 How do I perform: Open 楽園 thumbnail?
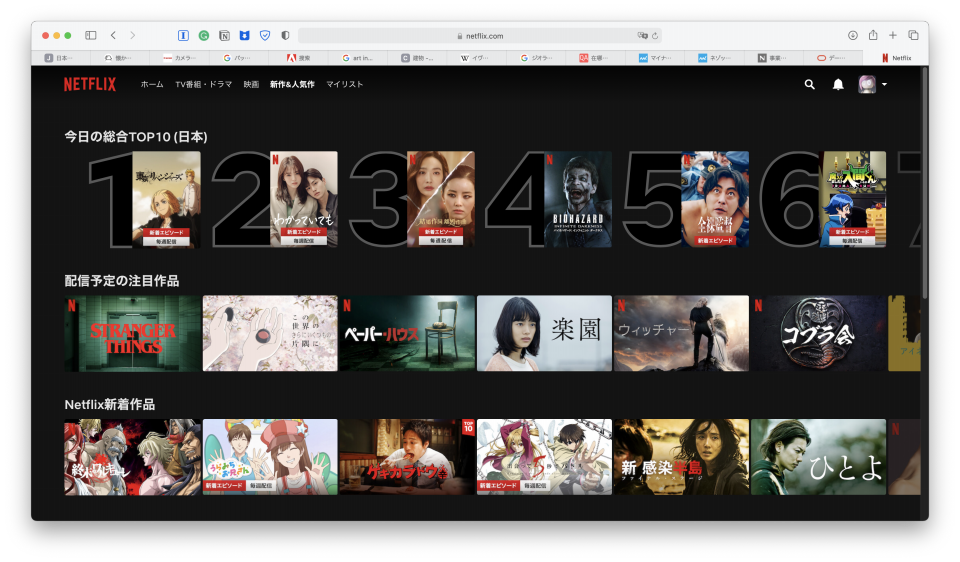pyautogui.click(x=544, y=334)
